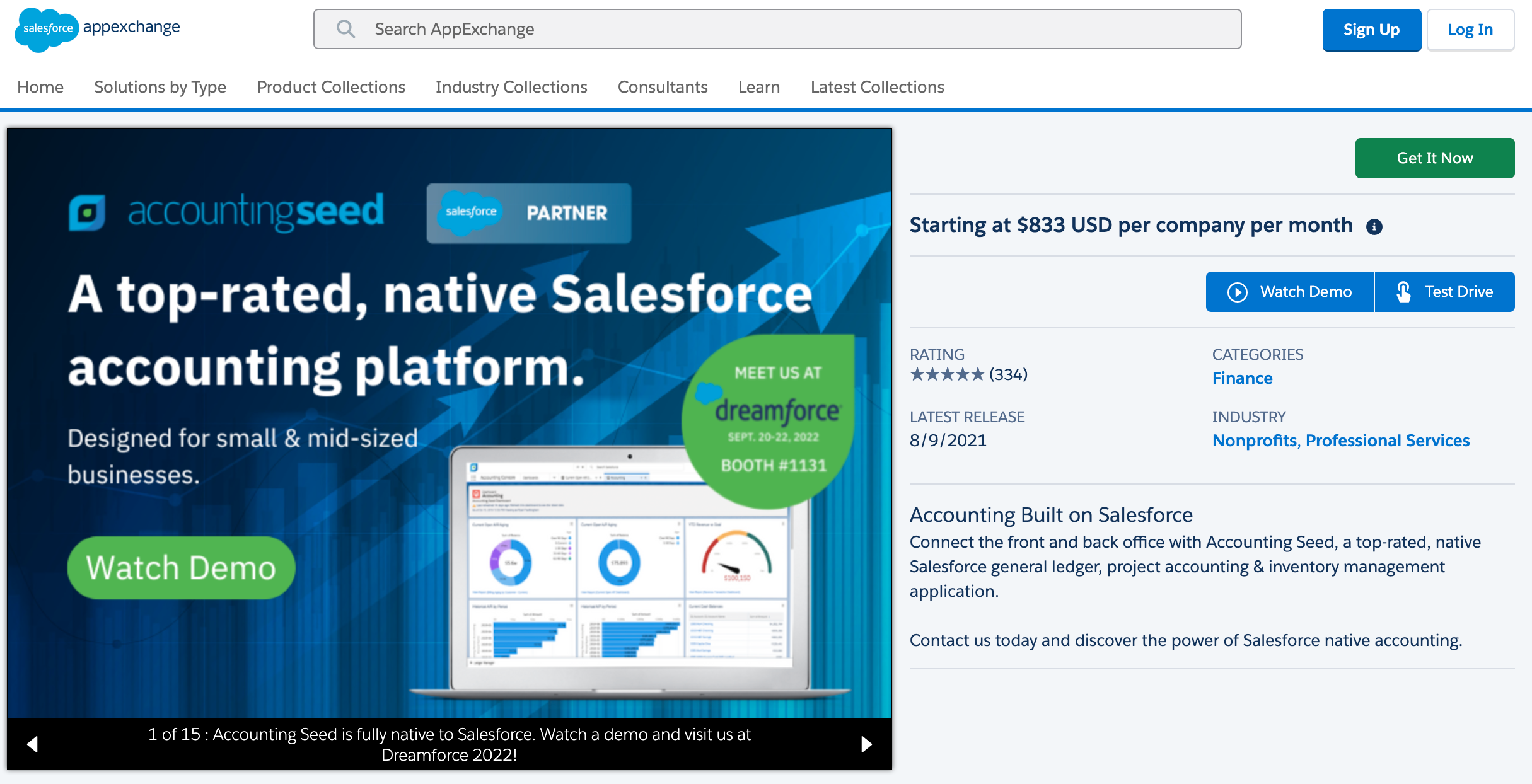
Task: Open Latest Collections nav item
Action: (878, 87)
